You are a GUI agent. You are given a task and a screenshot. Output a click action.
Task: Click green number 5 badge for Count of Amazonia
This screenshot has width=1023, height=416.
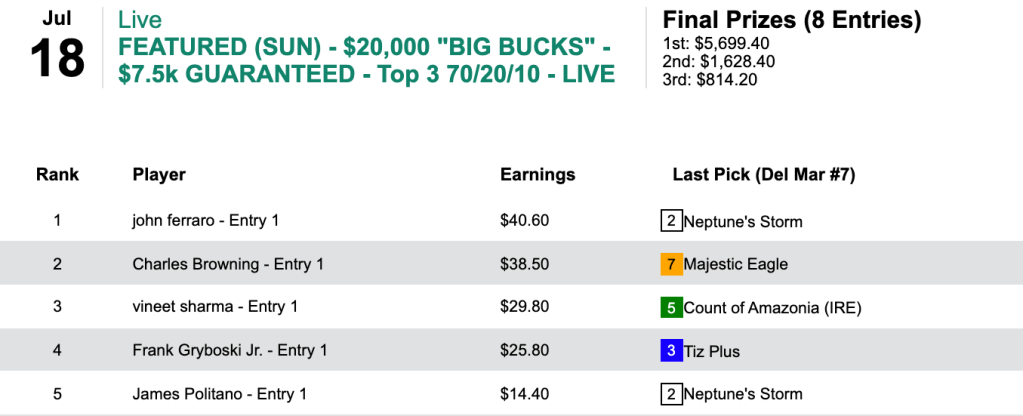click(x=671, y=307)
